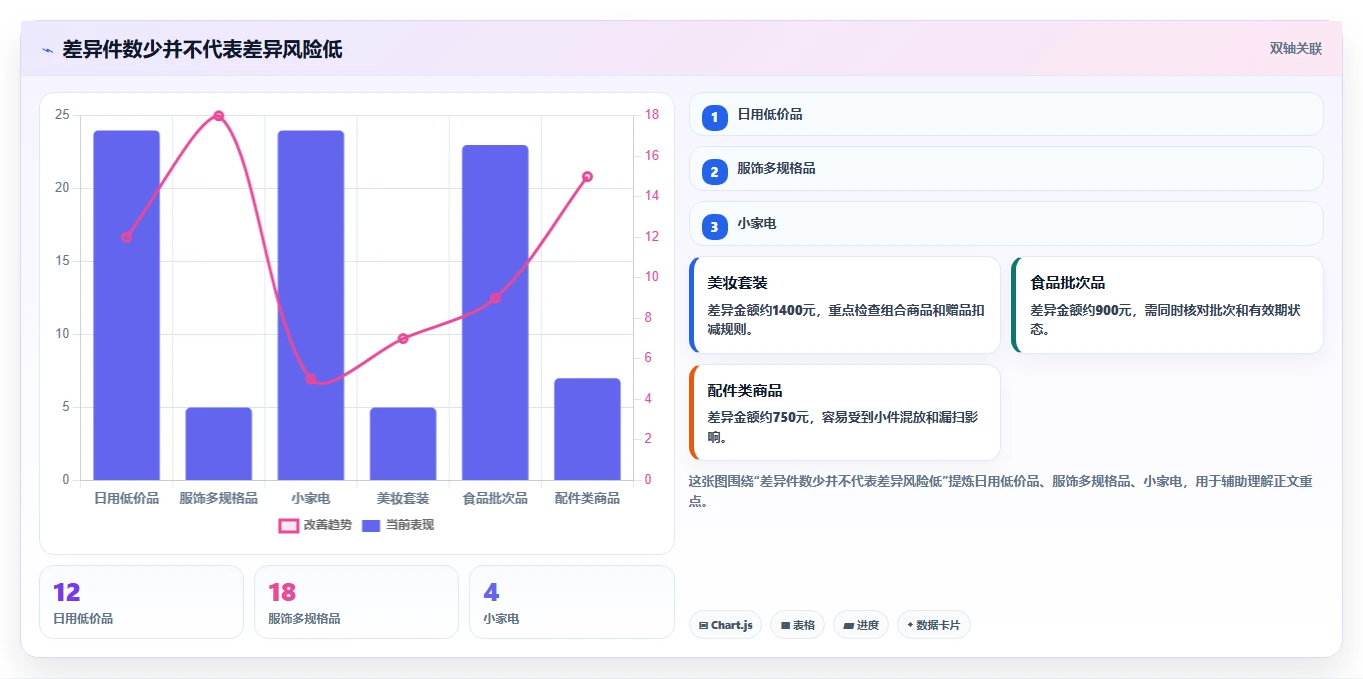
Task: Click the stat card showing 18
Action: click(356, 602)
